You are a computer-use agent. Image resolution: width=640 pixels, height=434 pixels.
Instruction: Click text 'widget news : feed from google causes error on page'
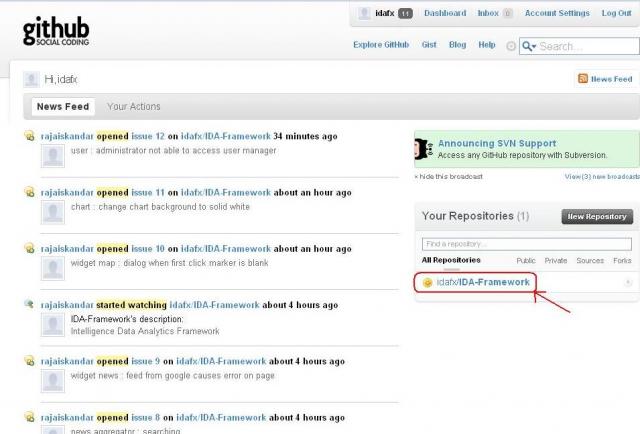(173, 376)
